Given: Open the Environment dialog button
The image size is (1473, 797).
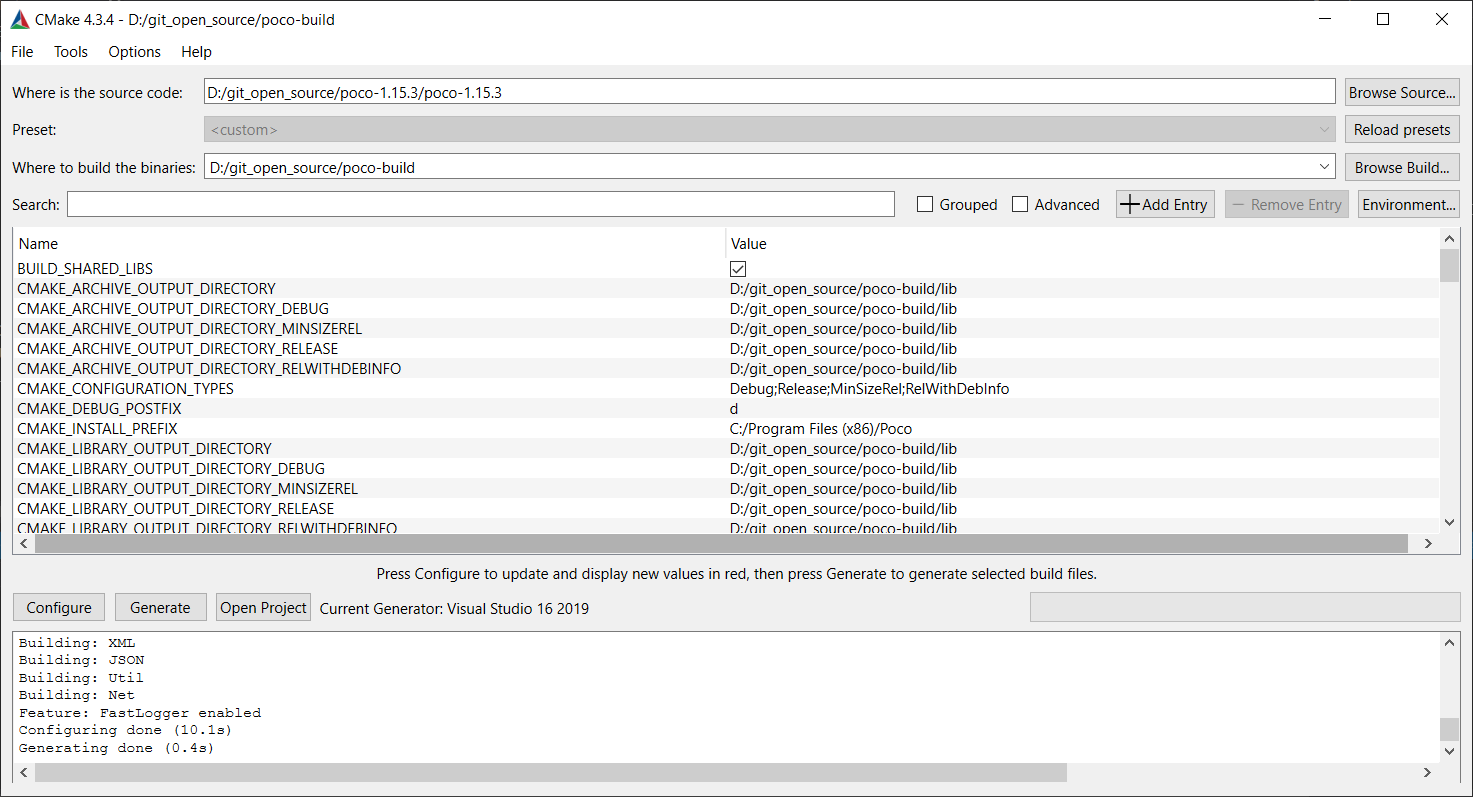Looking at the screenshot, I should [x=1409, y=204].
